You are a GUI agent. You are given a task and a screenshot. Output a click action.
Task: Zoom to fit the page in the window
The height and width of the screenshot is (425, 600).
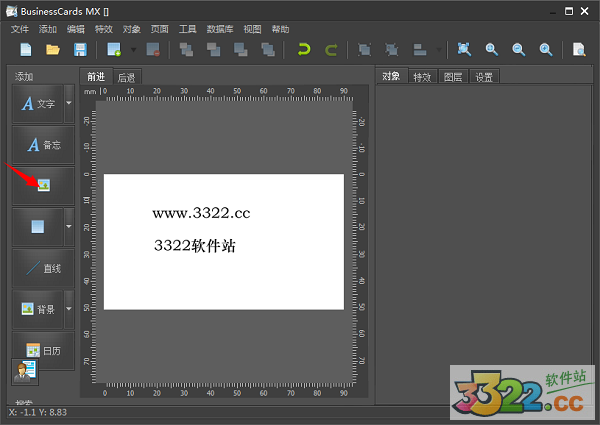pyautogui.click(x=464, y=49)
